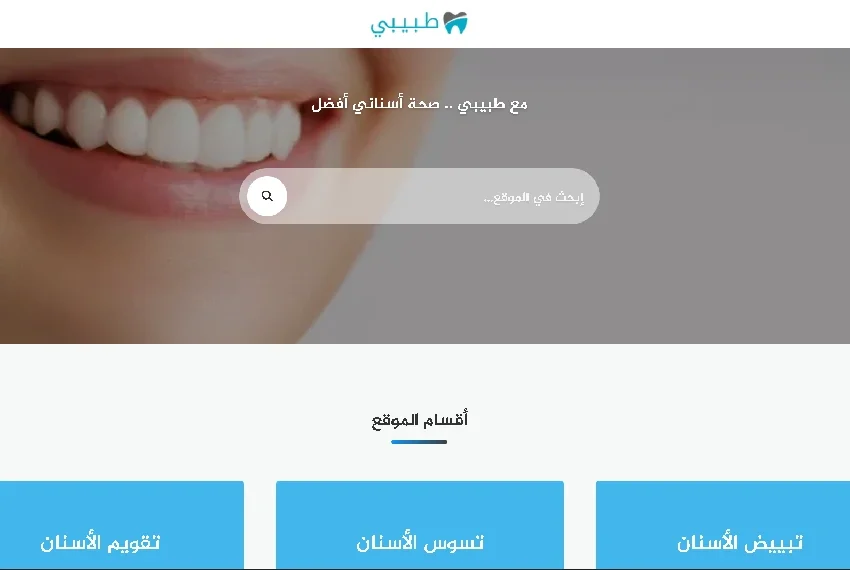
Task: Open the تبييض الأسنان section card
Action: [x=723, y=525]
